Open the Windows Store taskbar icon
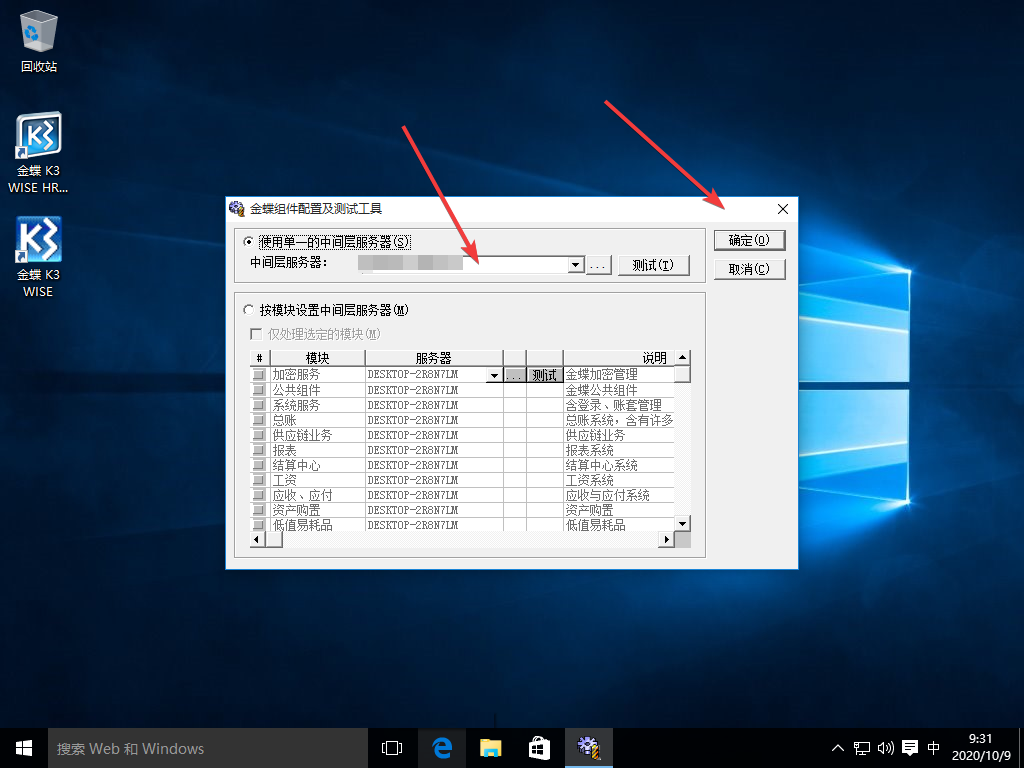Viewport: 1024px width, 768px height. (x=539, y=747)
